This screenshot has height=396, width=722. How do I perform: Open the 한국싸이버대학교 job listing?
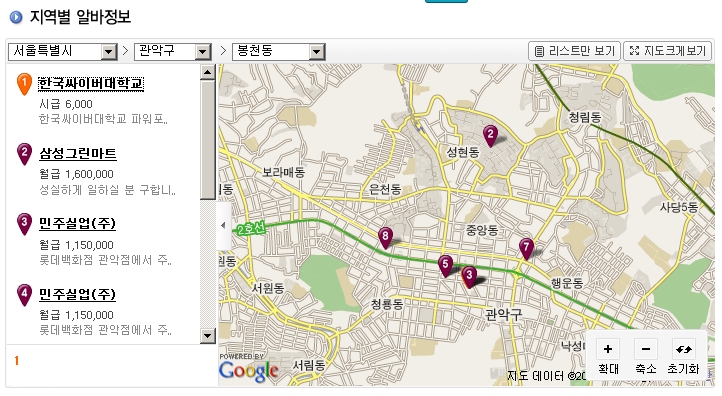91,83
